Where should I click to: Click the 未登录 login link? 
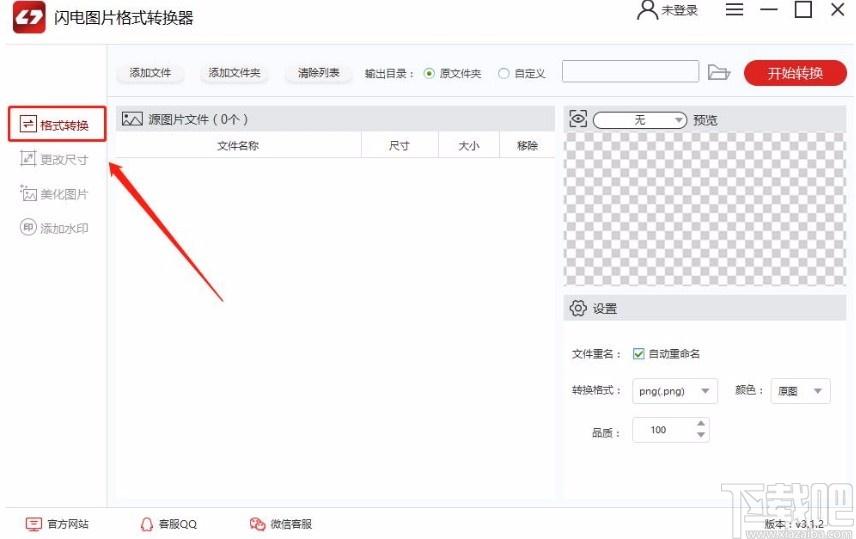[x=680, y=10]
